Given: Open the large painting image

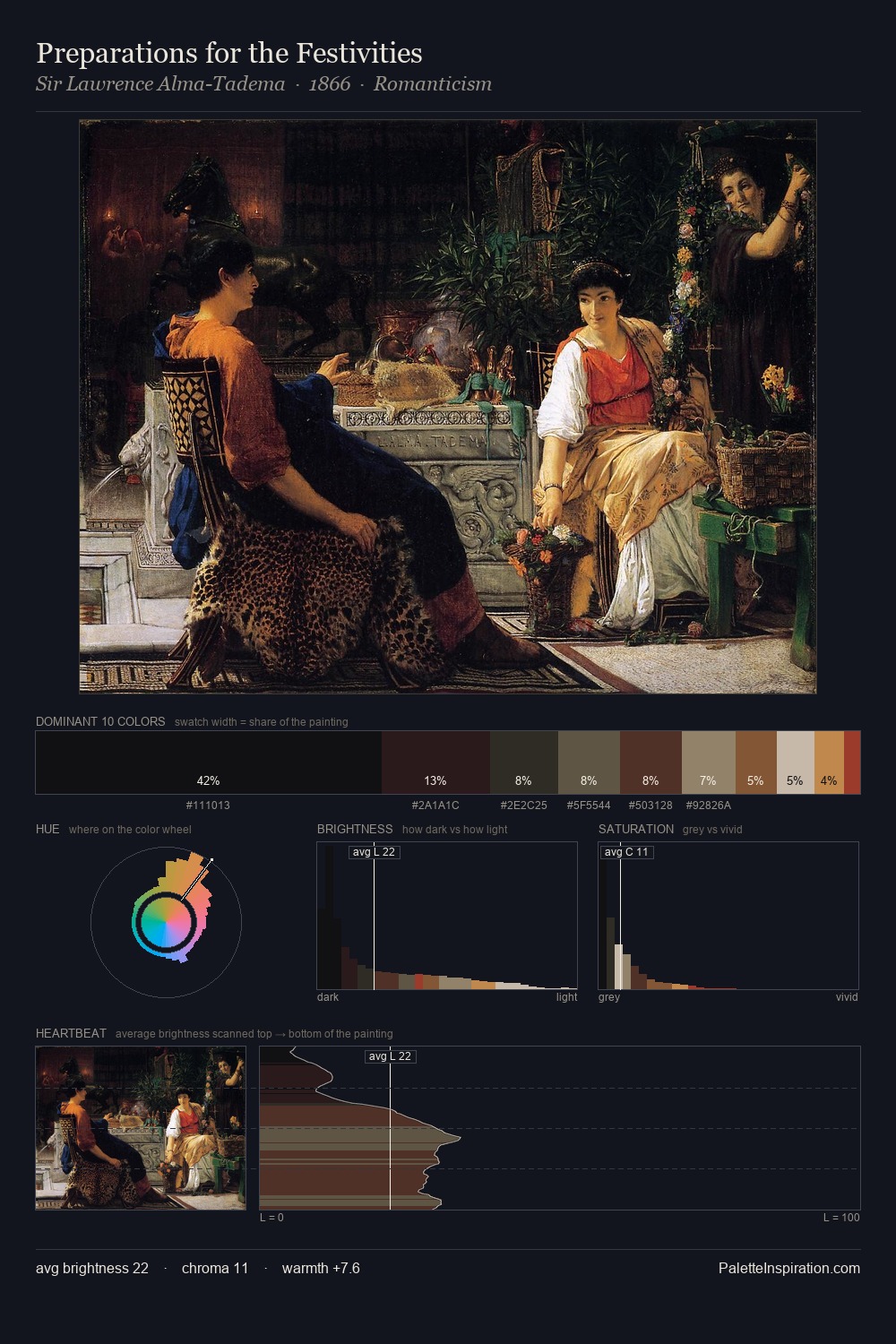Looking at the screenshot, I should click(x=448, y=407).
